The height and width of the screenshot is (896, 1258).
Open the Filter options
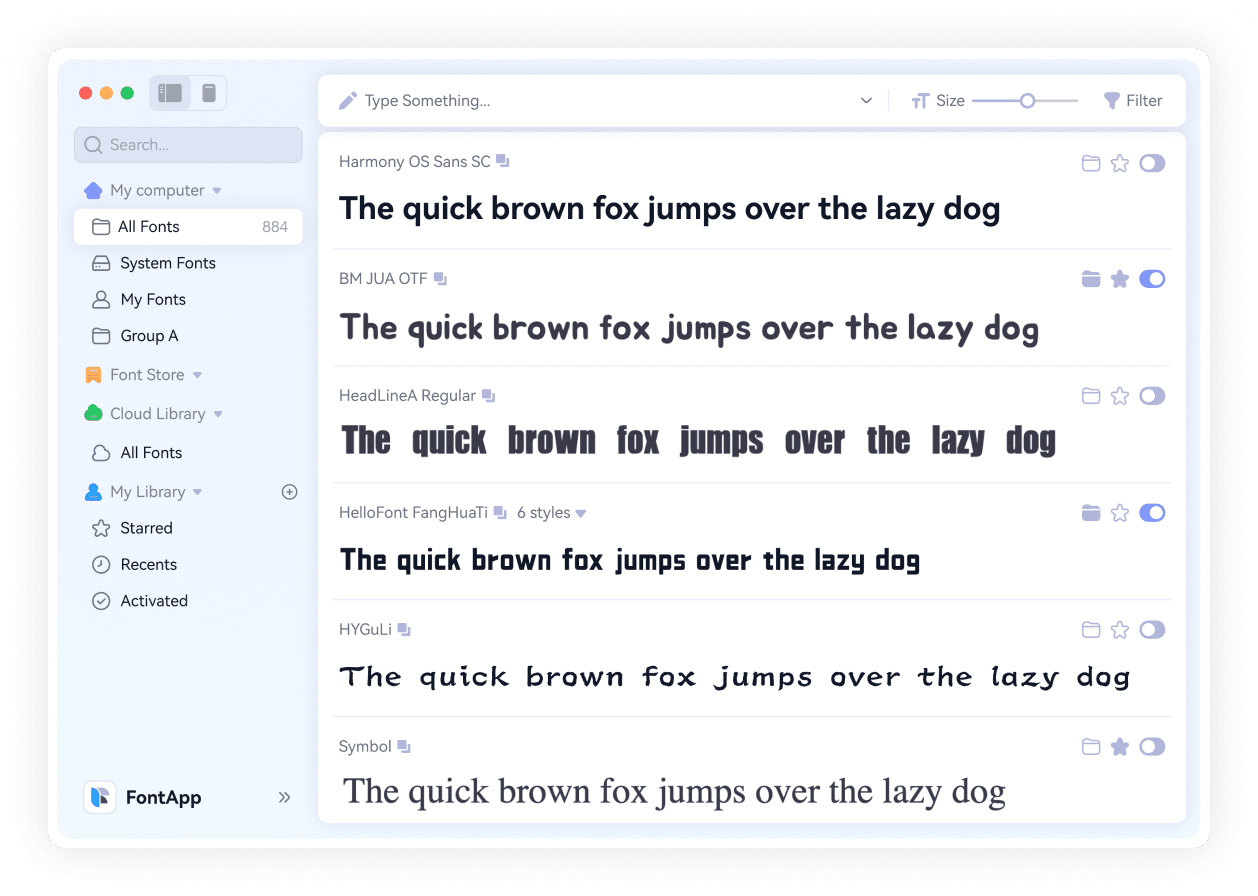point(1132,101)
